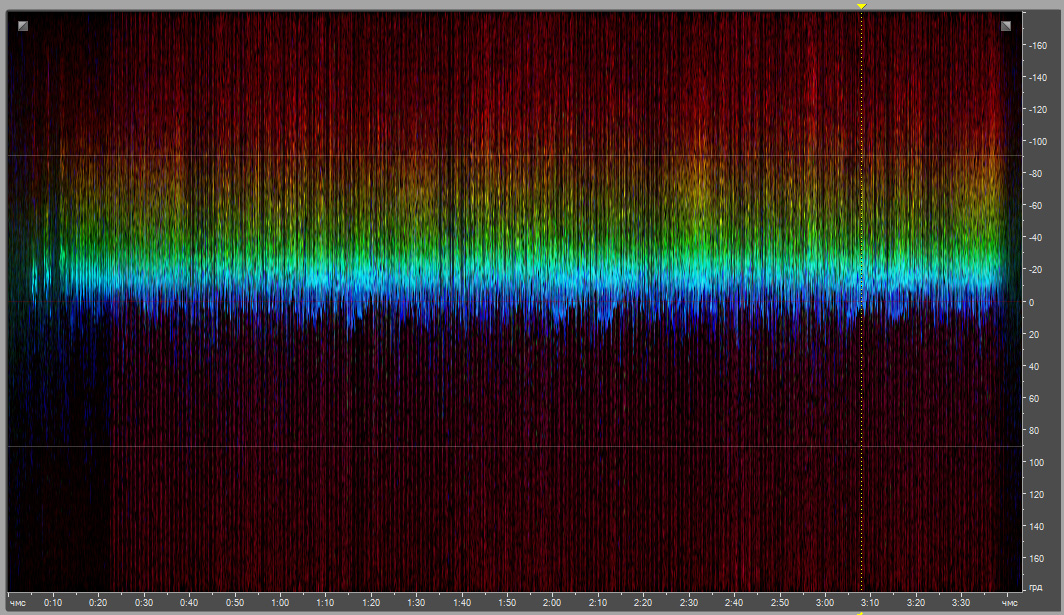Viewport: 1064px width, 615px height.
Task: Click the 3:30 mark on time ruler
Action: coord(960,603)
